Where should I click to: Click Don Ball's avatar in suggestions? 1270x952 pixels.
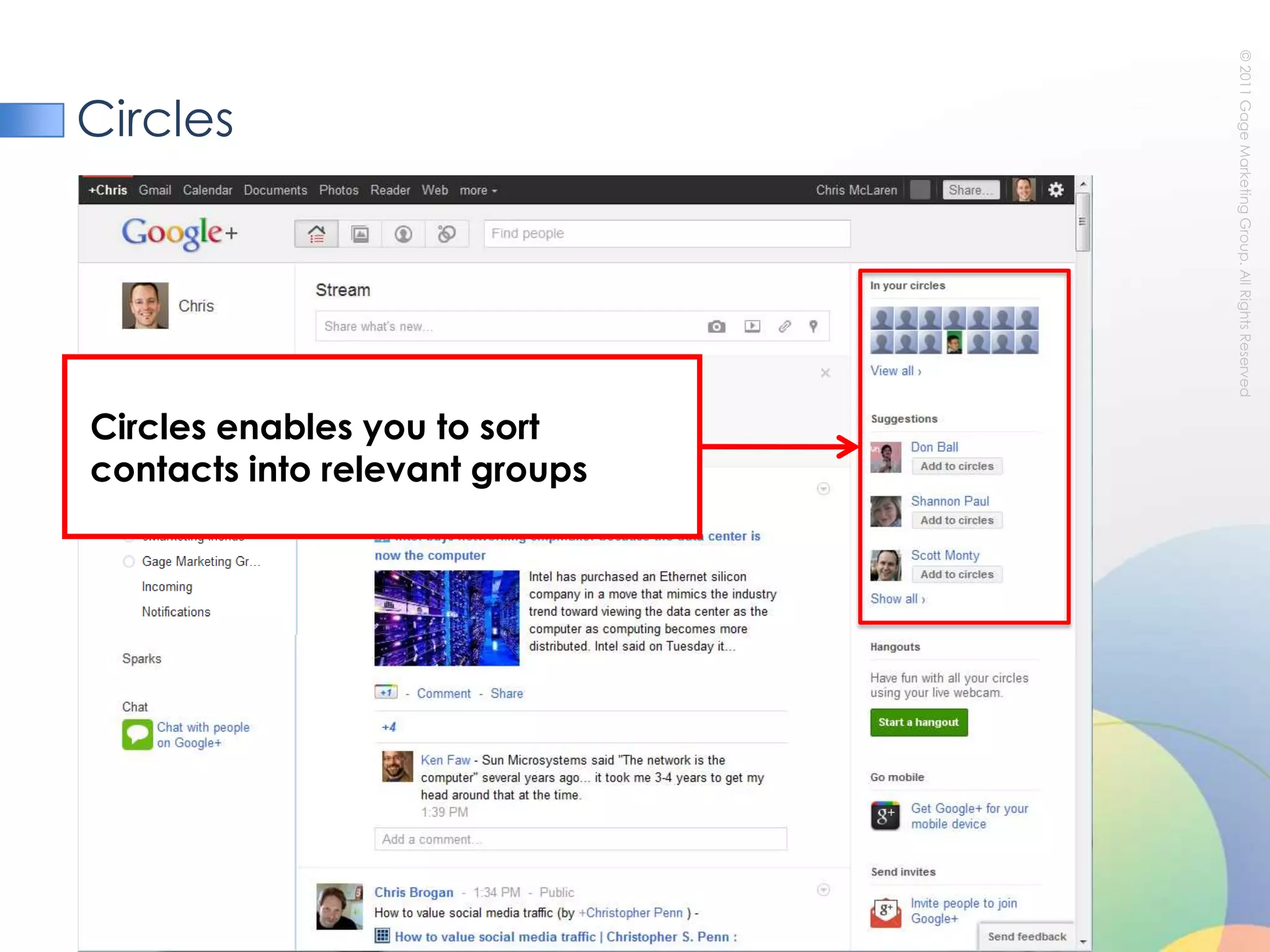click(x=886, y=457)
